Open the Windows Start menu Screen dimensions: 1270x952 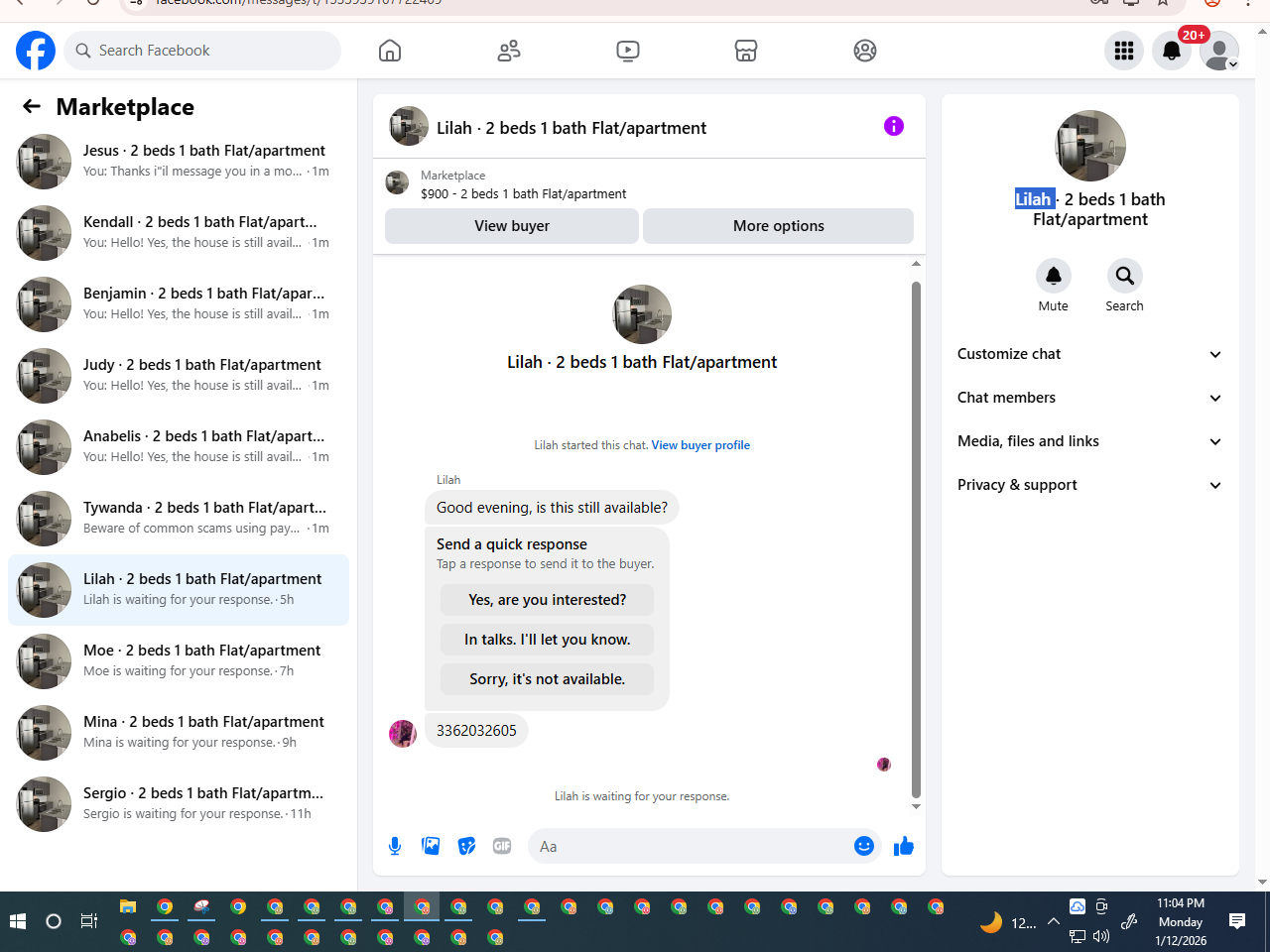17,921
